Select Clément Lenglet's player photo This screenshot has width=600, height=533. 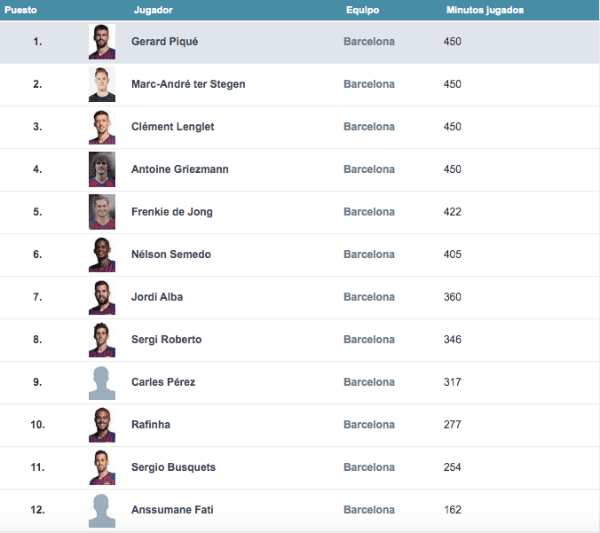click(102, 127)
